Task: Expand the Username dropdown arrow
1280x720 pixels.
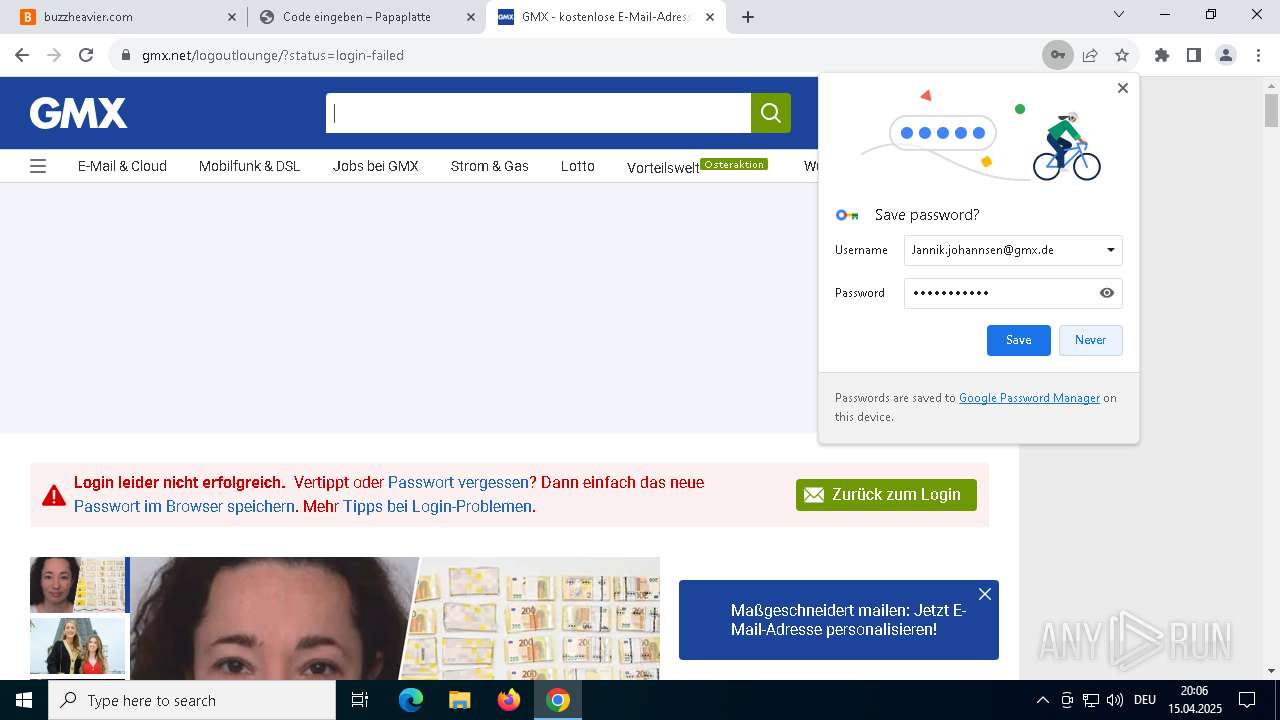Action: click(1110, 250)
